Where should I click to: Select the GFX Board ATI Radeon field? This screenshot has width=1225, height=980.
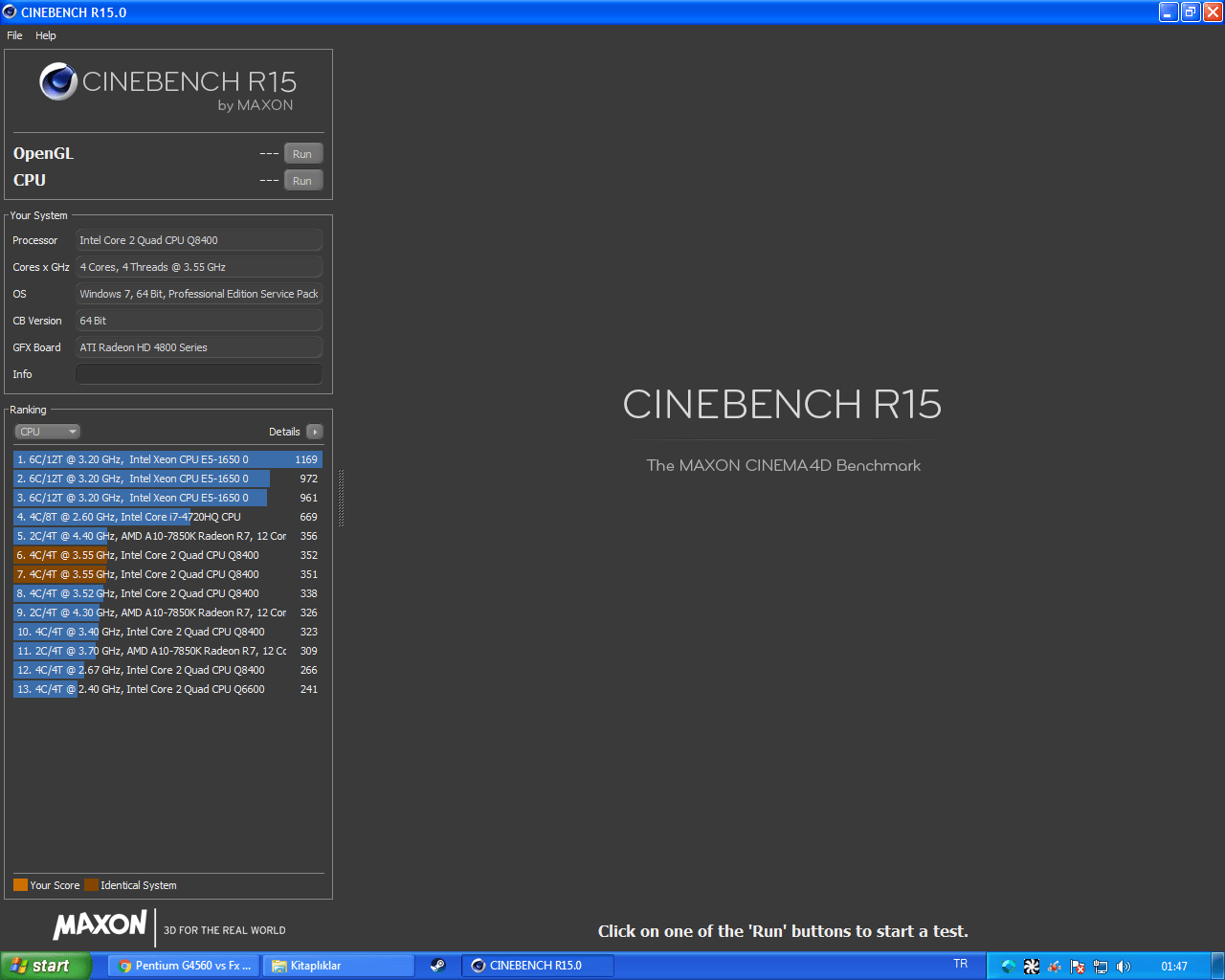click(x=199, y=347)
